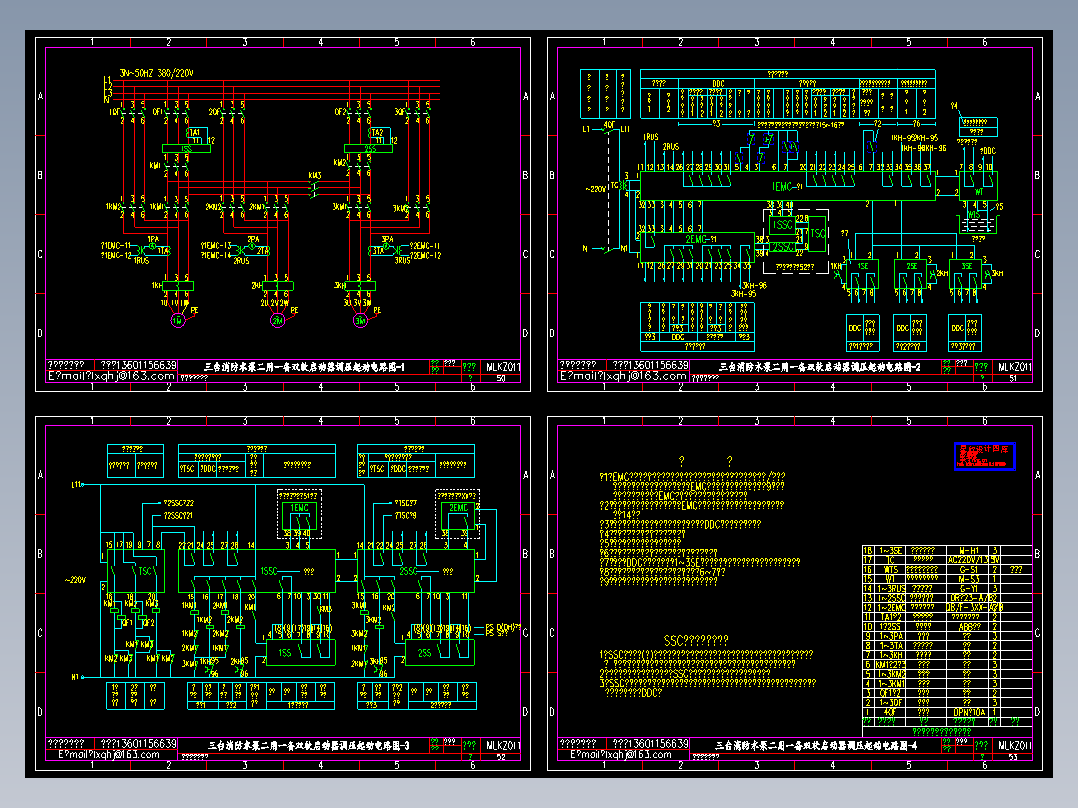Image resolution: width=1078 pixels, height=808 pixels.
Task: Open drawing sheet 1 titled 电路图-1
Action: click(x=305, y=367)
